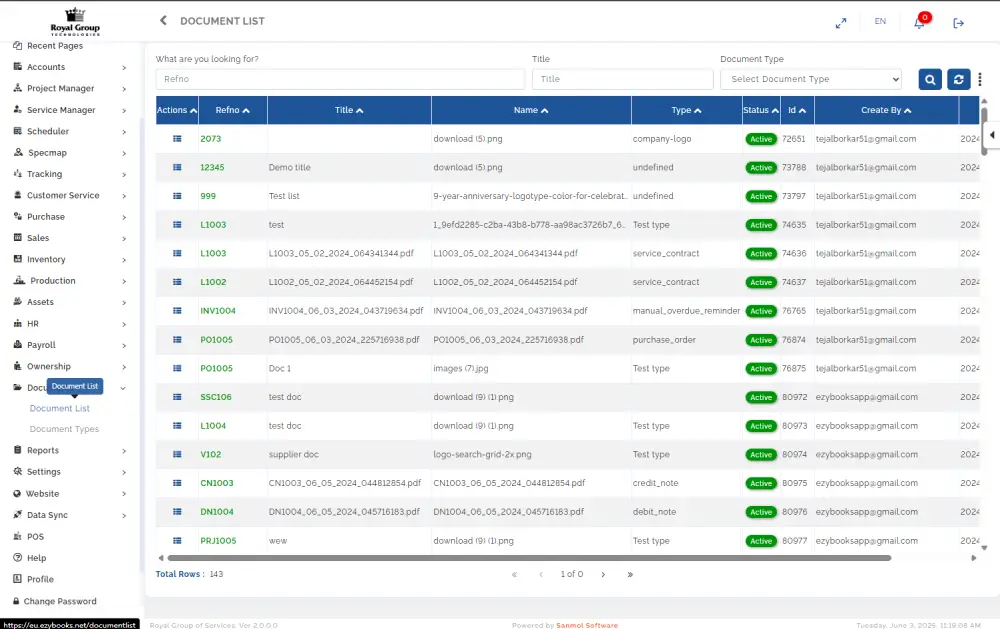Toggle fullscreen expand icon
Screen dimensions: 1000x629
841,23
